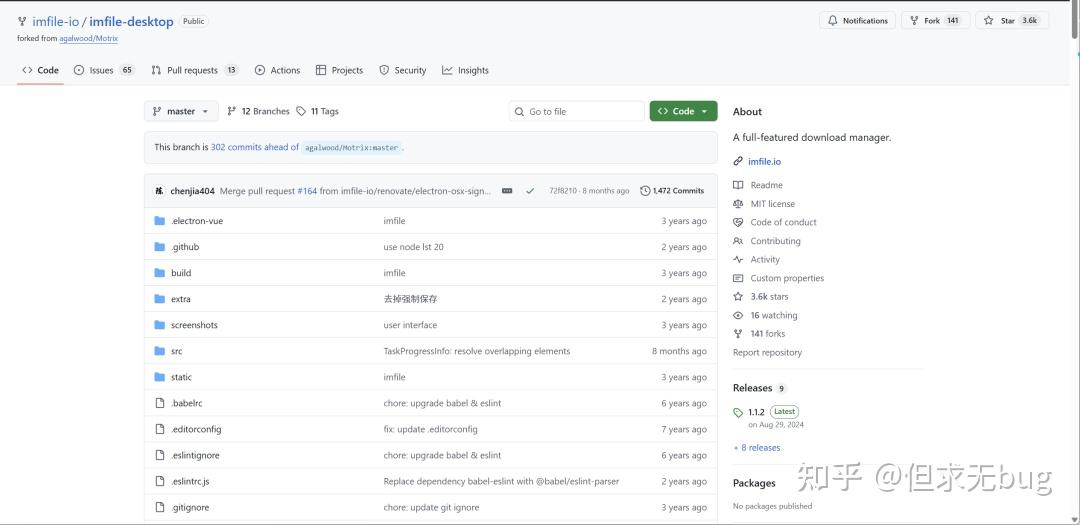Open the Insights tab
Screen dimensions: 1080x525
[x=466, y=70]
